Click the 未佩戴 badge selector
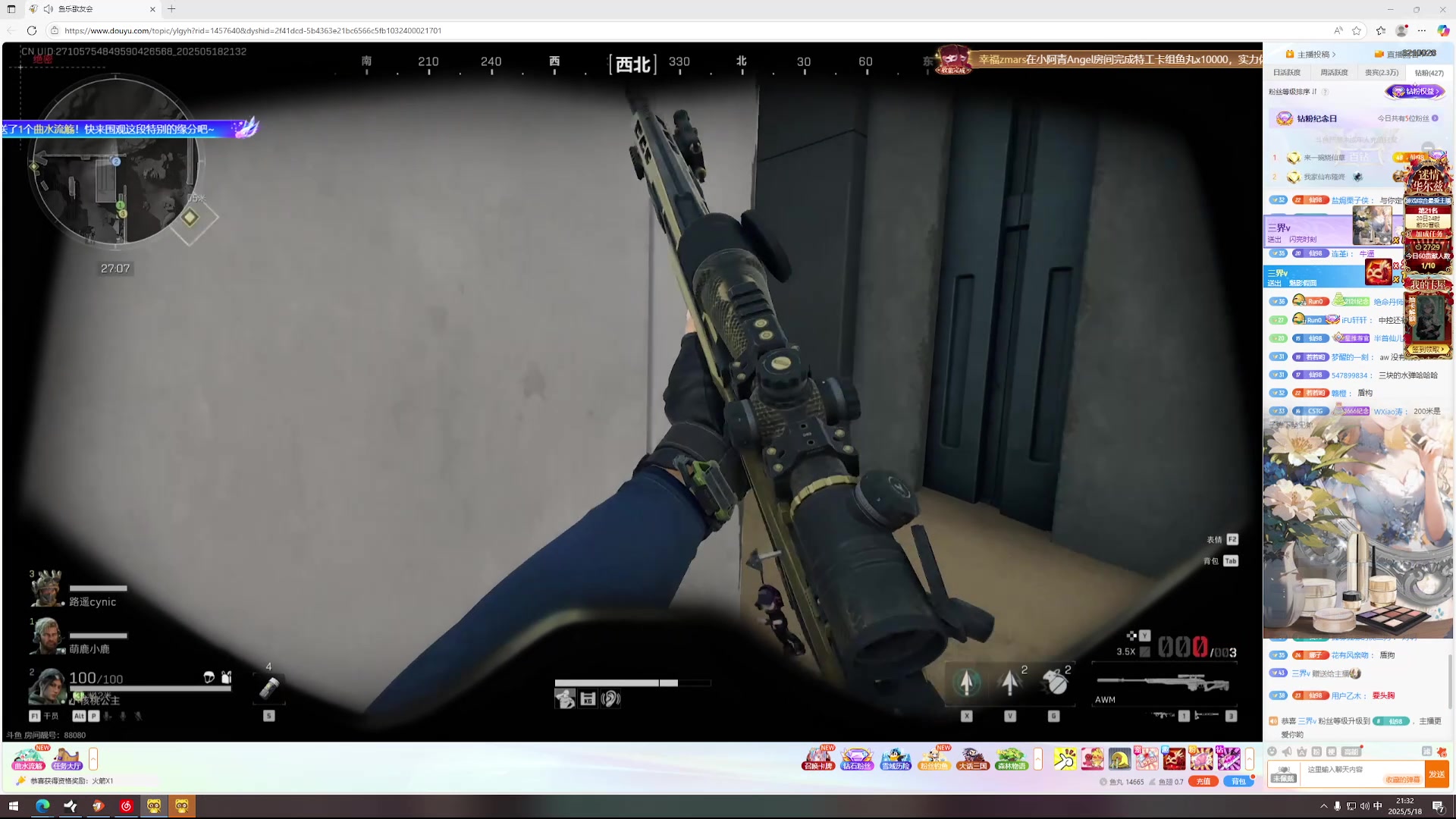Viewport: 1456px width, 819px height. (1284, 774)
